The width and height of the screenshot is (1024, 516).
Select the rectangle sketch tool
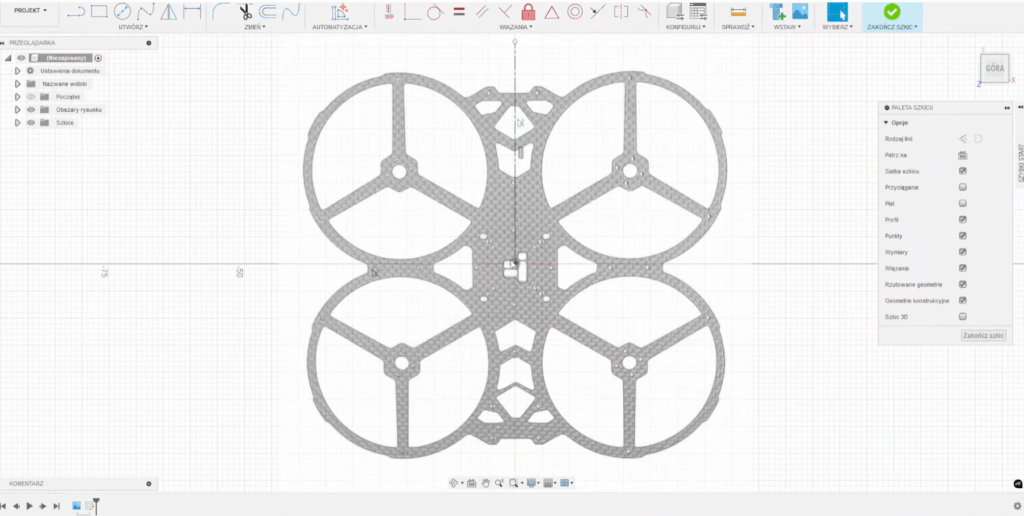point(99,12)
